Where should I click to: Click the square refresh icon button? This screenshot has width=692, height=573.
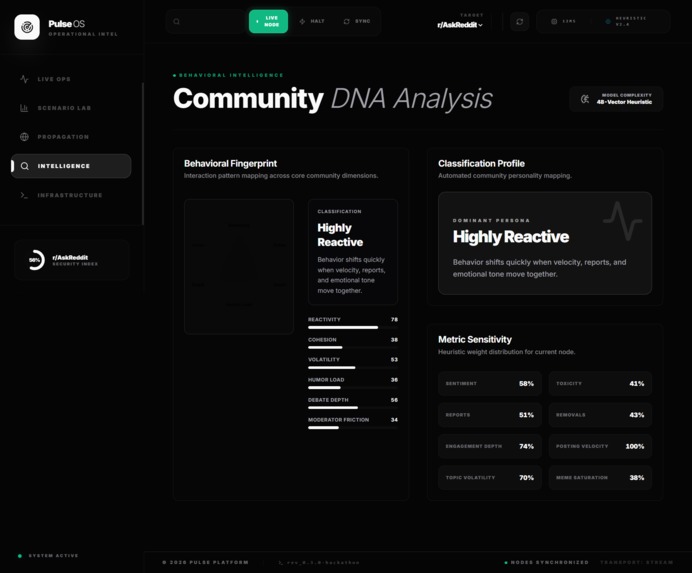pyautogui.click(x=519, y=21)
